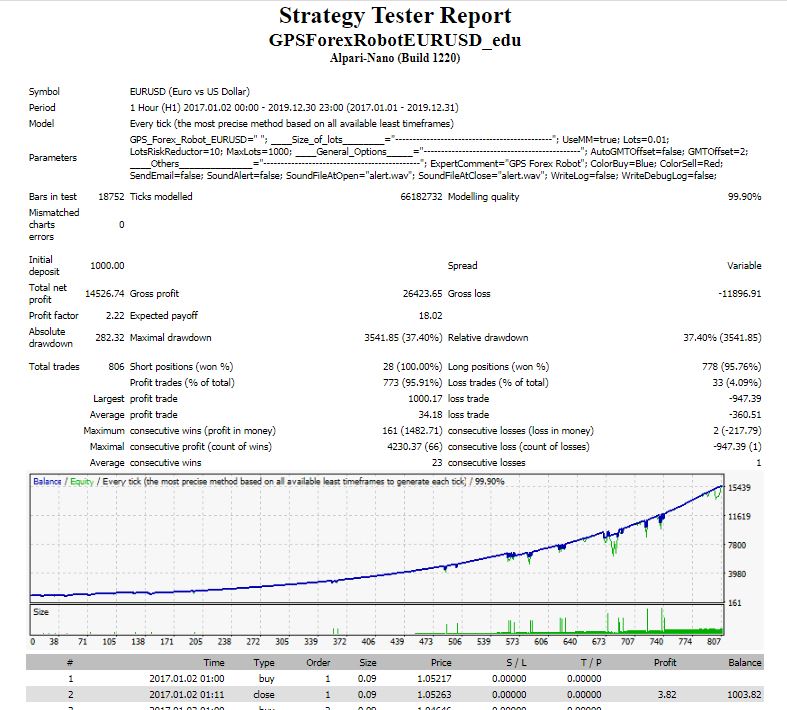Select the buy cell in trade row 1
787x710 pixels.
pos(266,679)
